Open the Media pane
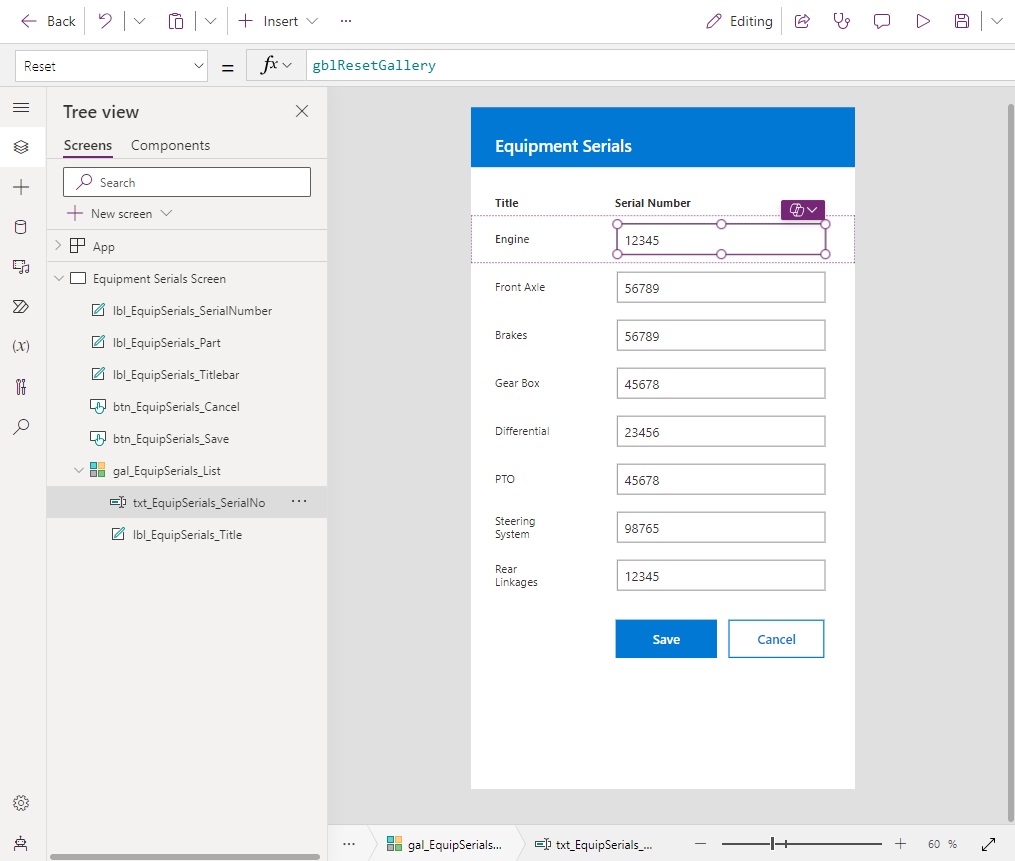 (x=20, y=267)
